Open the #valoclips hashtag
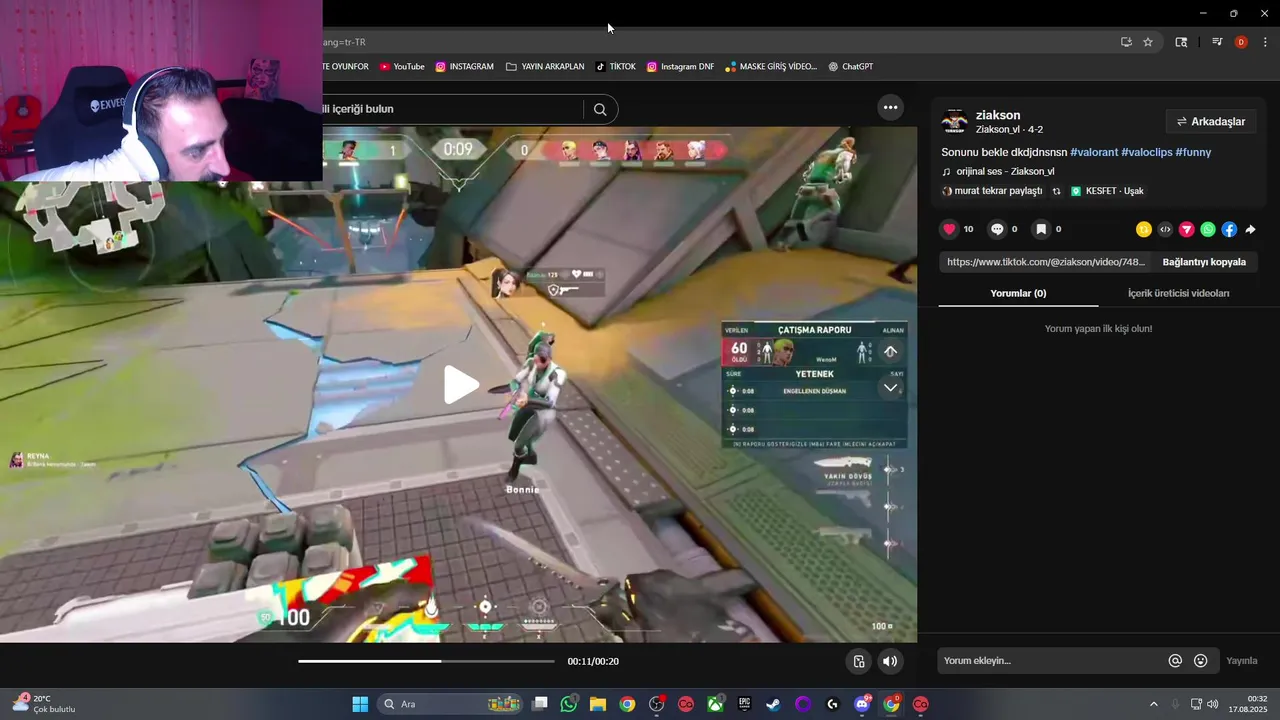The width and height of the screenshot is (1280, 720). (1147, 152)
